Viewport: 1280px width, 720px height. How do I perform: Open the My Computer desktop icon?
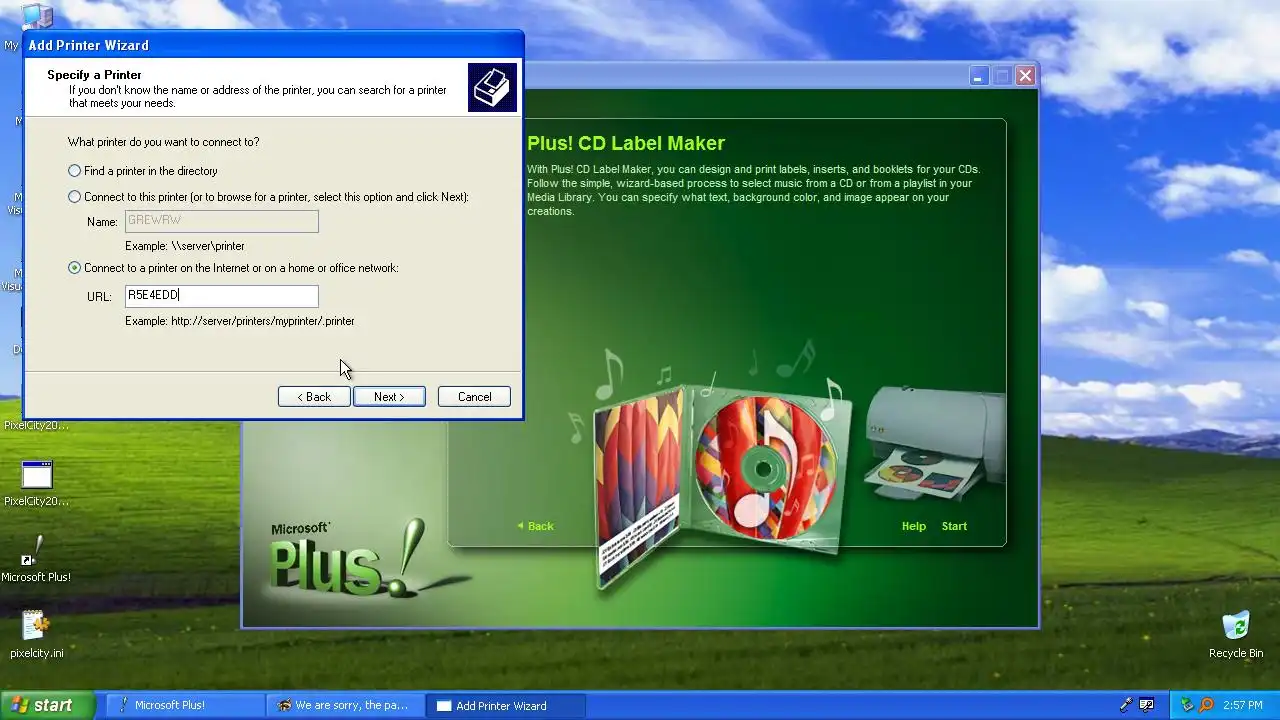[x=36, y=18]
